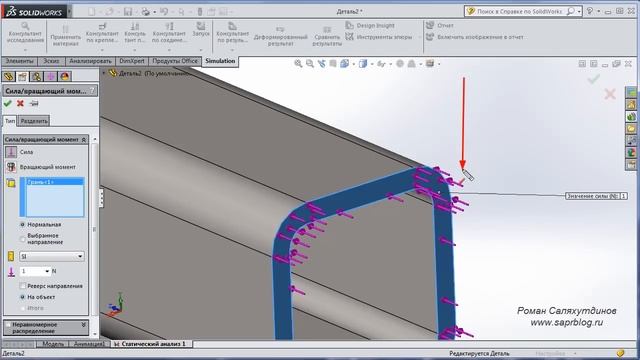This screenshot has height=360, width=640.
Task: Enable the Неравномерное распределение checkbox
Action: [8, 325]
